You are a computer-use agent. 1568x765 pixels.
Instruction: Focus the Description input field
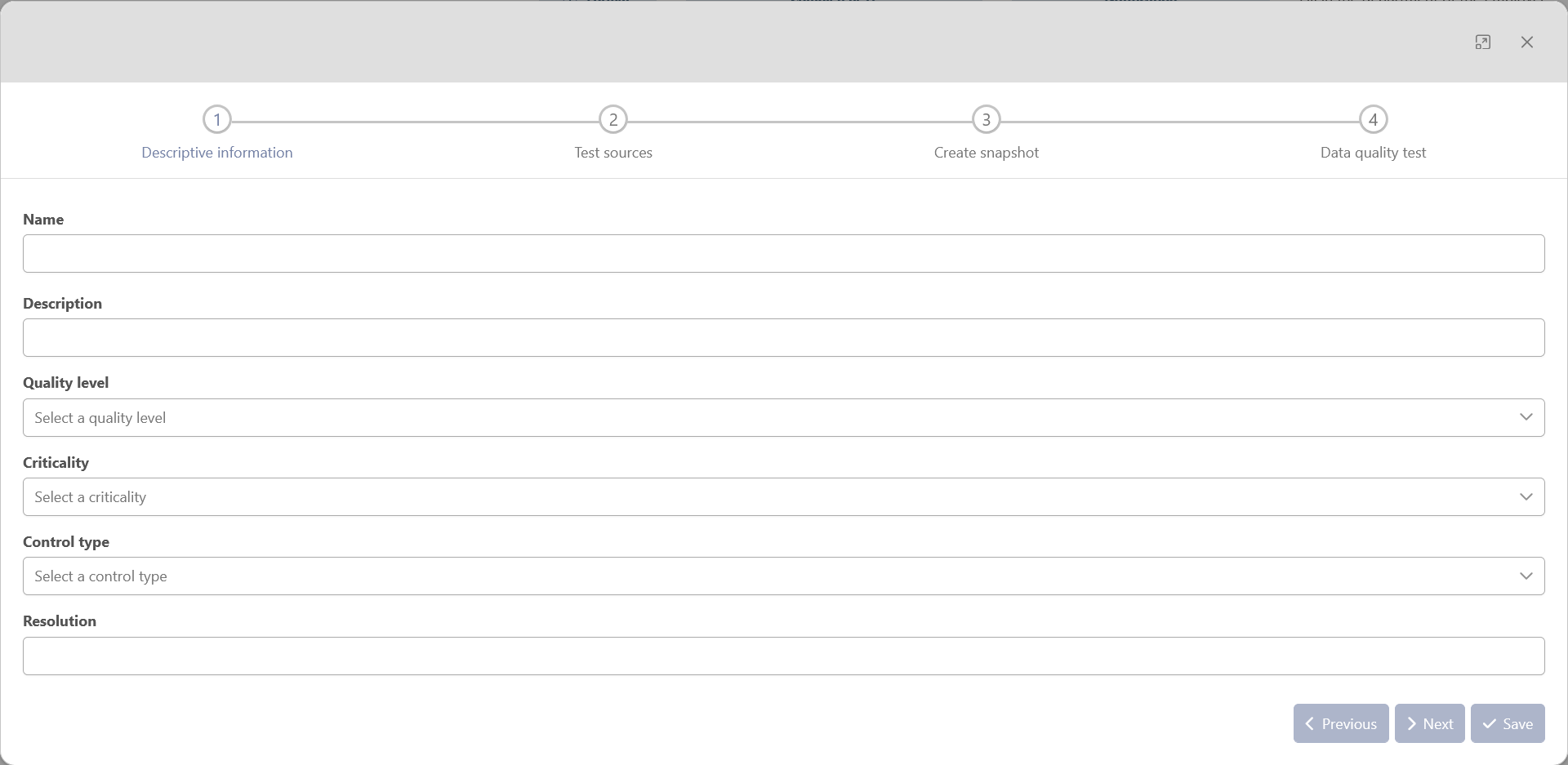784,338
